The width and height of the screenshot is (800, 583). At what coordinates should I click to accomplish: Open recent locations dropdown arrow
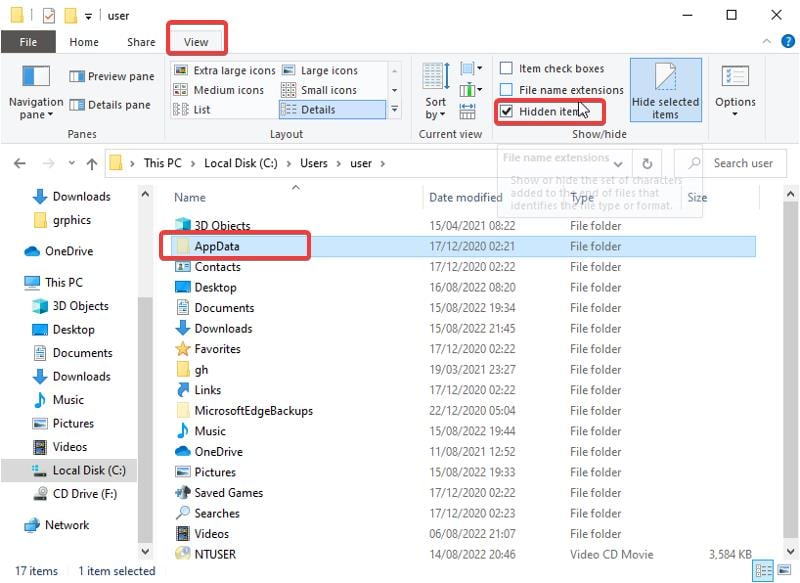(71, 163)
